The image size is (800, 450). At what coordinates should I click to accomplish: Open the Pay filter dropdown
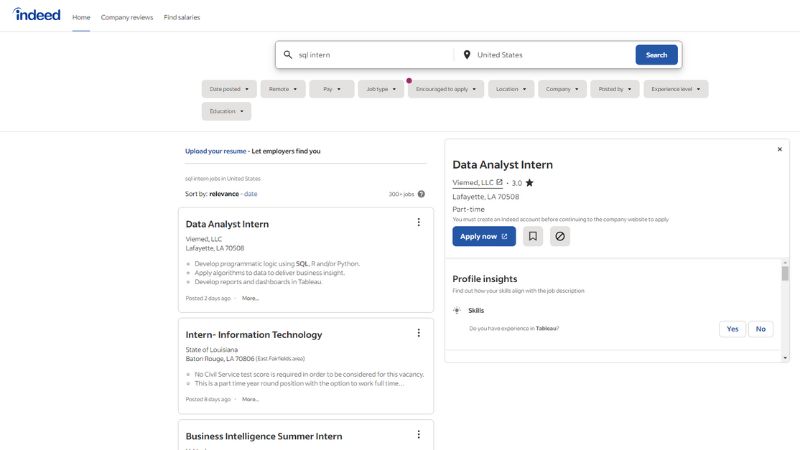pos(332,89)
